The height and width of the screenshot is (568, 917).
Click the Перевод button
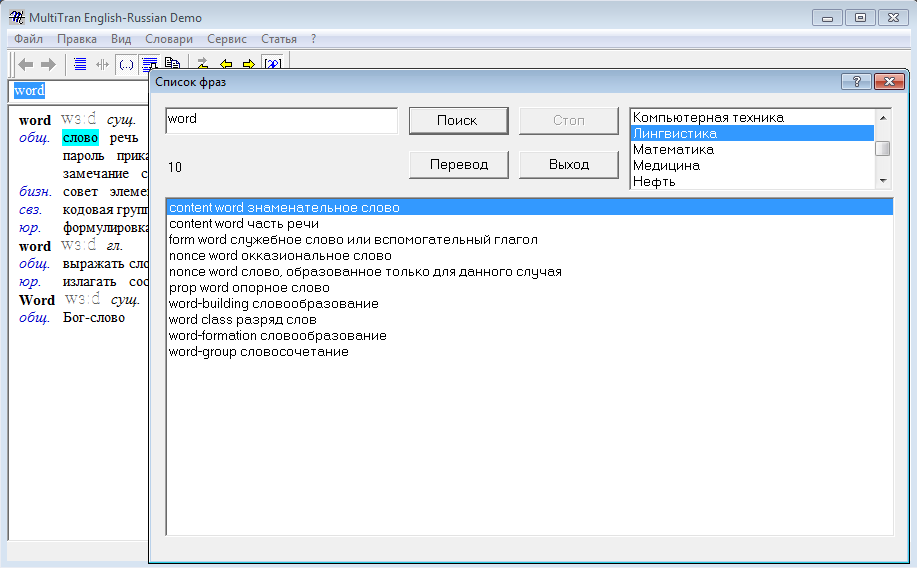click(458, 164)
